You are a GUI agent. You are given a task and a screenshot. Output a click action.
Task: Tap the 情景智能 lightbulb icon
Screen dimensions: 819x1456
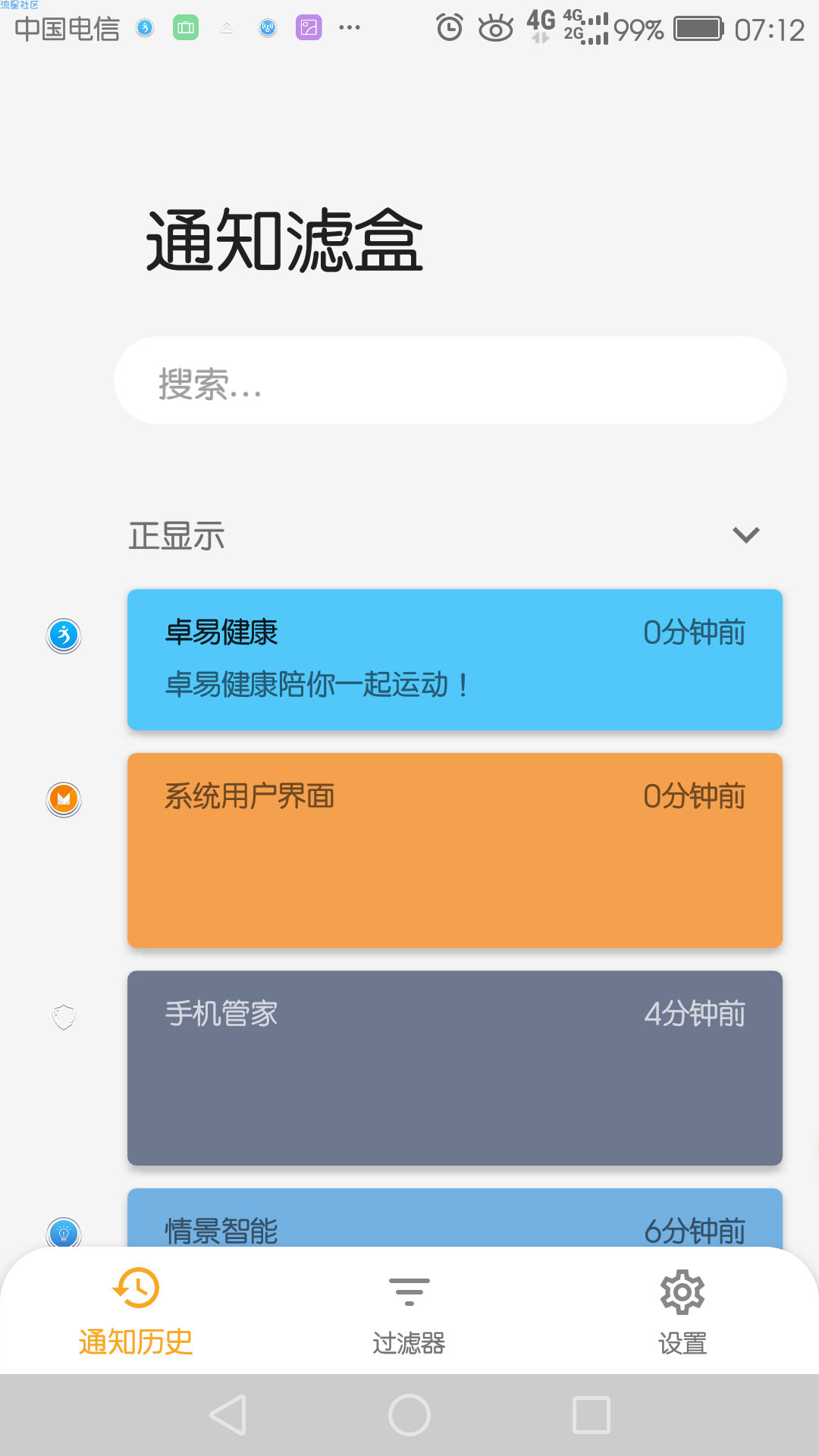click(x=64, y=1232)
